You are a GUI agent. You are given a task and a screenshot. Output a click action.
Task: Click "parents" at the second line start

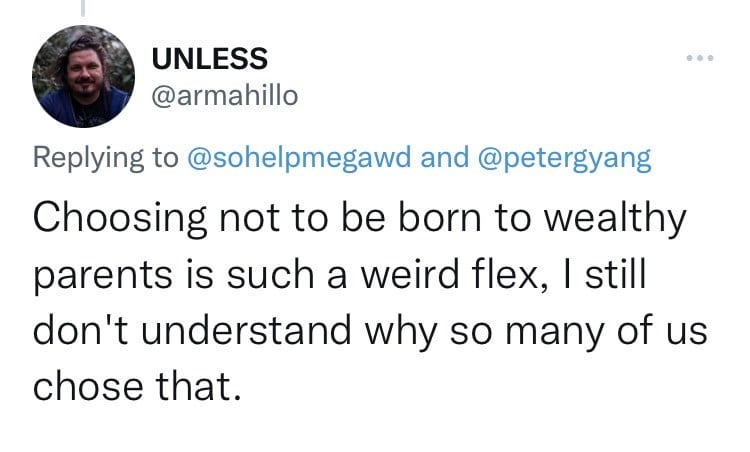(102, 276)
